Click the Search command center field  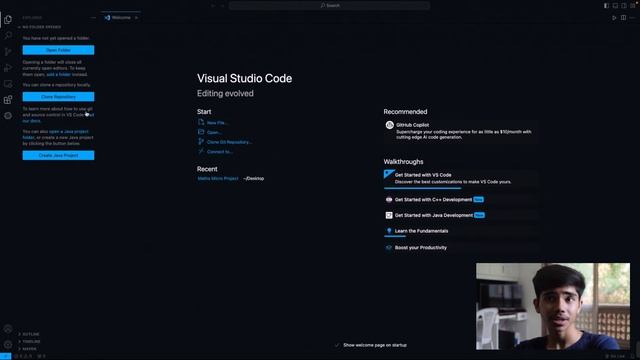[329, 5]
